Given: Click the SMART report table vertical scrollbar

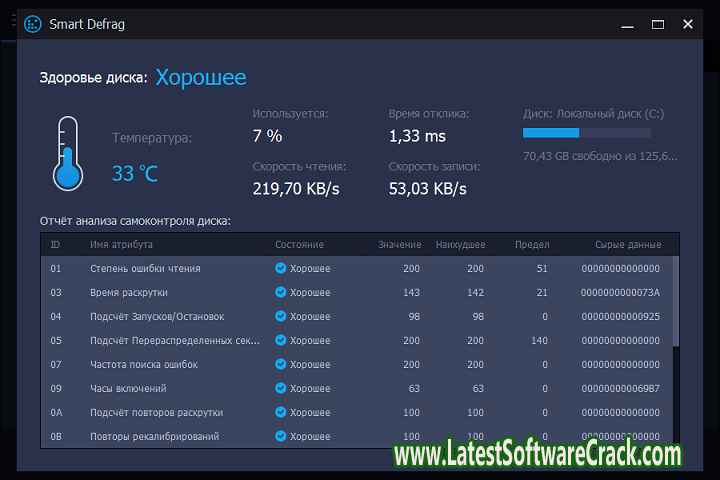Looking at the screenshot, I should pyautogui.click(x=675, y=300).
